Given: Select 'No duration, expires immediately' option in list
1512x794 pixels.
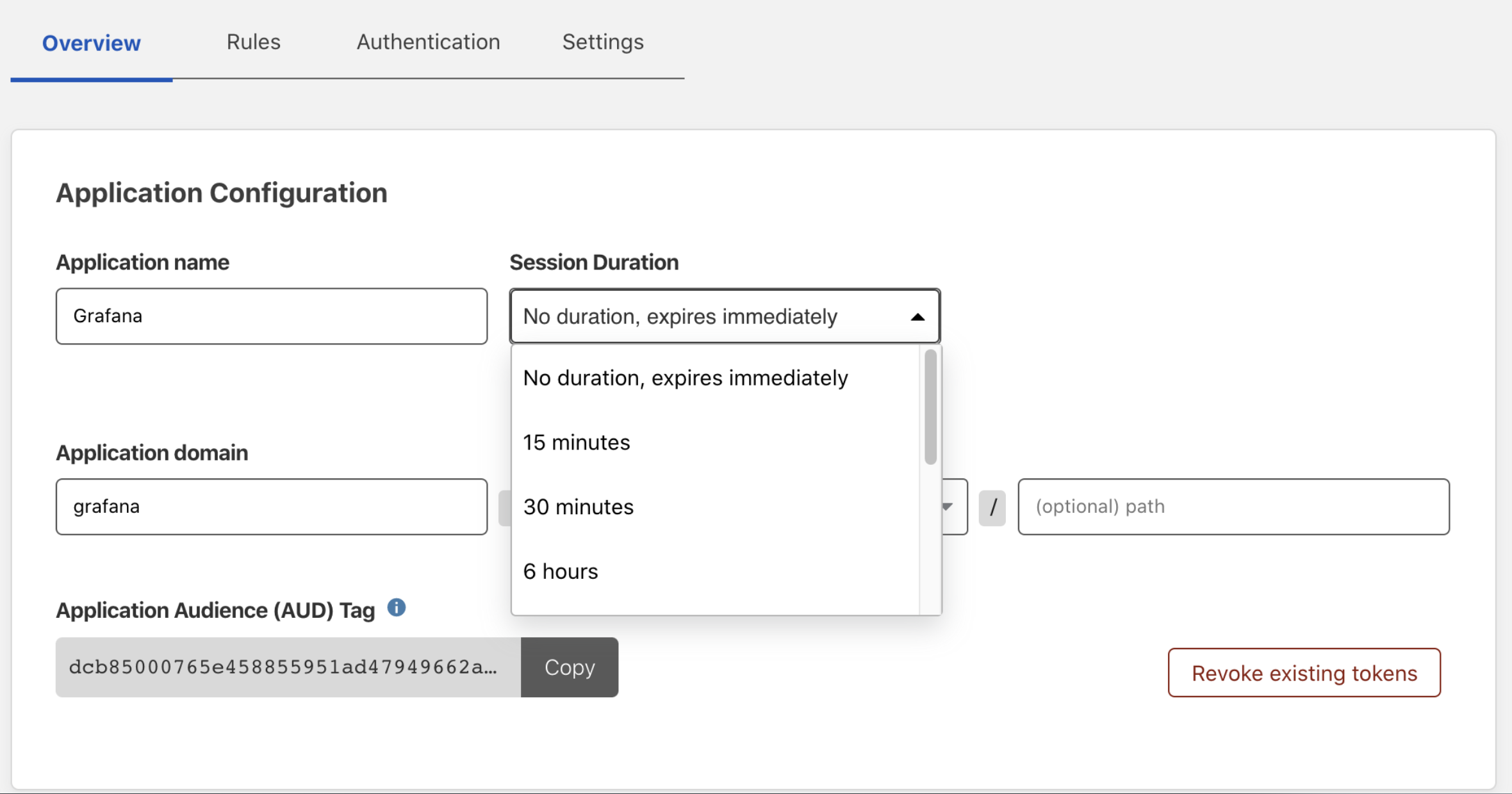Looking at the screenshot, I should [x=715, y=378].
